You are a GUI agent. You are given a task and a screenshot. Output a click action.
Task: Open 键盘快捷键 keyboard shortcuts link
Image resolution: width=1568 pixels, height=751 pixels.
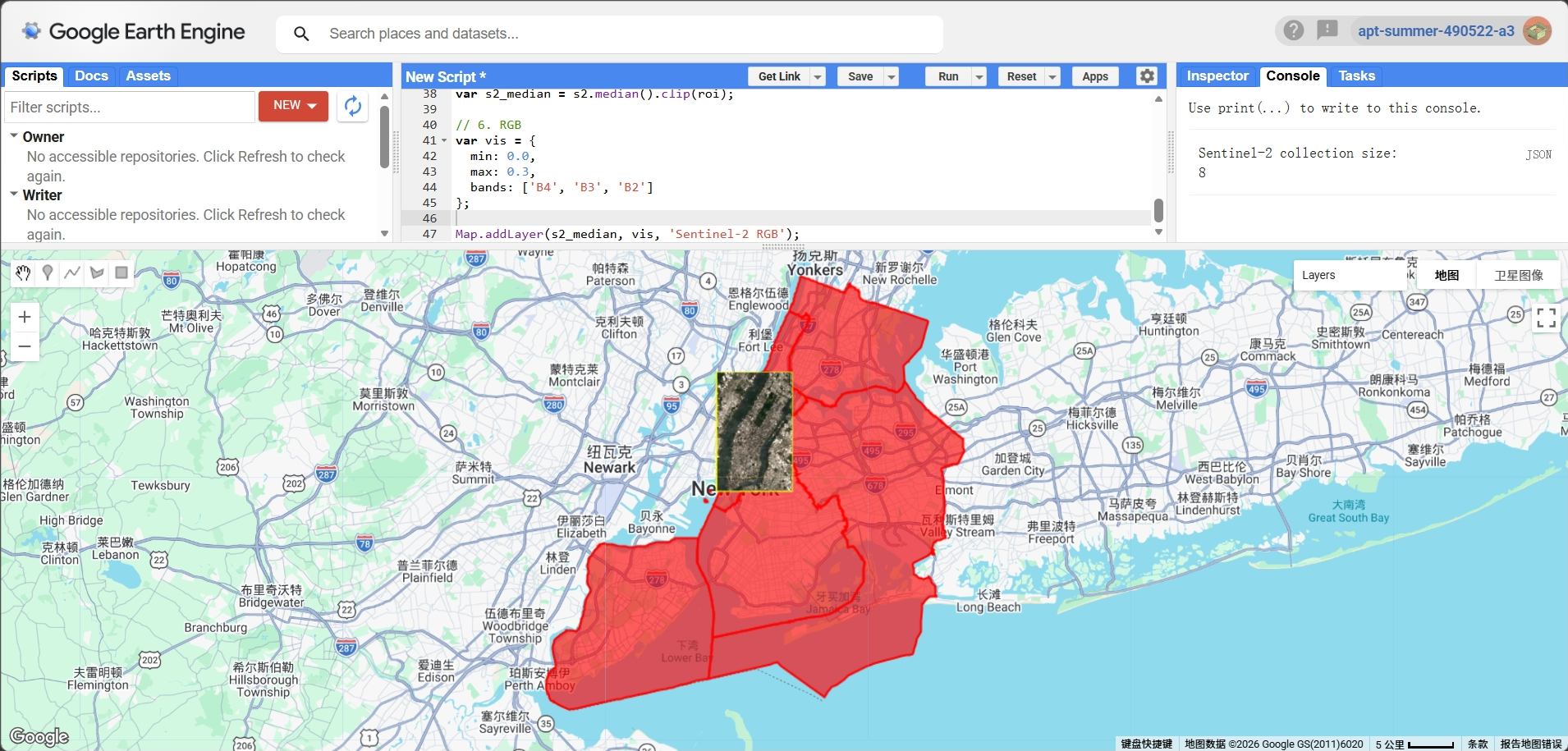tap(1146, 744)
